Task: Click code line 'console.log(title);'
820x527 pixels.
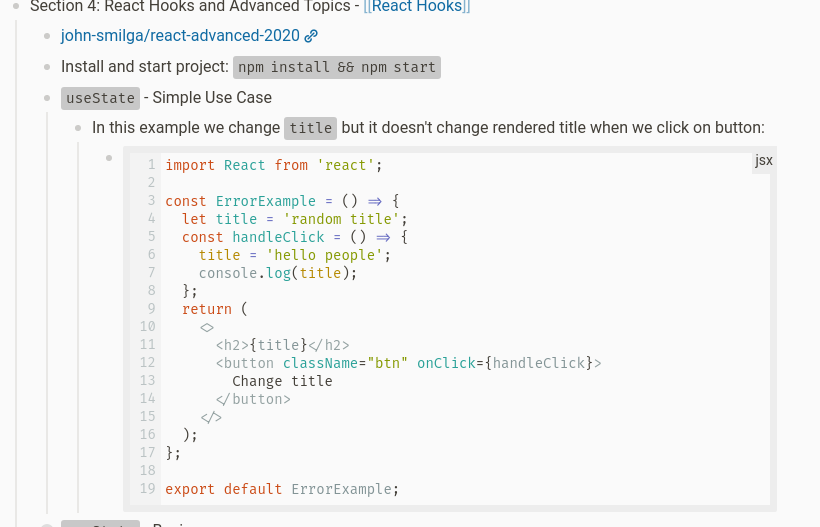Action: [x=278, y=273]
